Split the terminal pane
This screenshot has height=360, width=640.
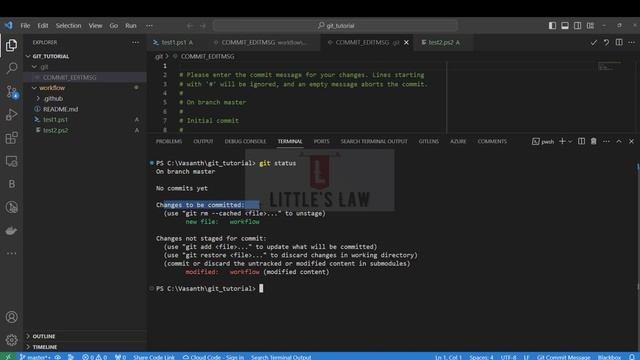pyautogui.click(x=581, y=141)
